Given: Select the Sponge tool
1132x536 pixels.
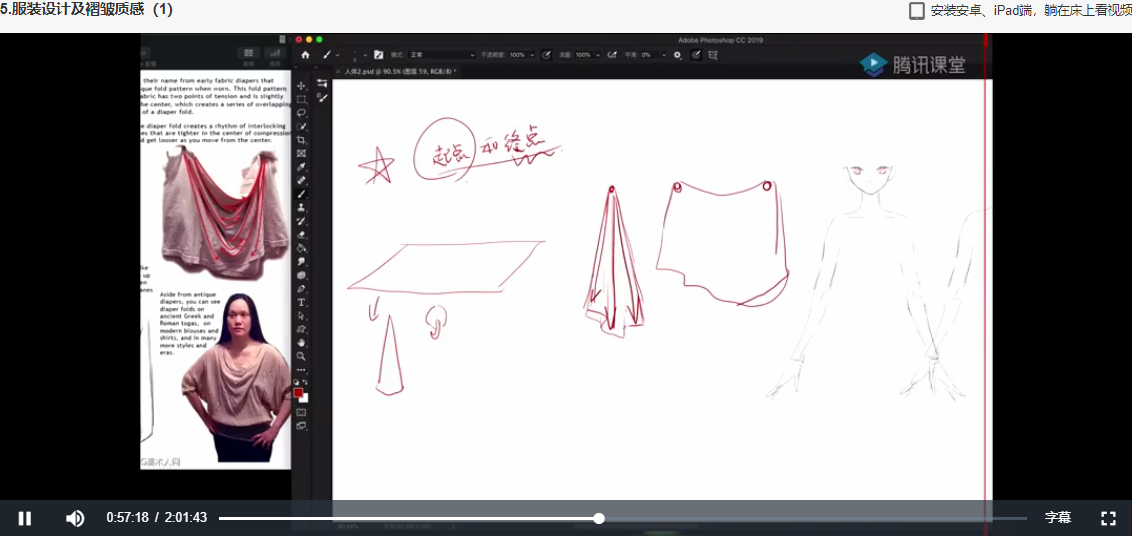Looking at the screenshot, I should pyautogui.click(x=301, y=274).
